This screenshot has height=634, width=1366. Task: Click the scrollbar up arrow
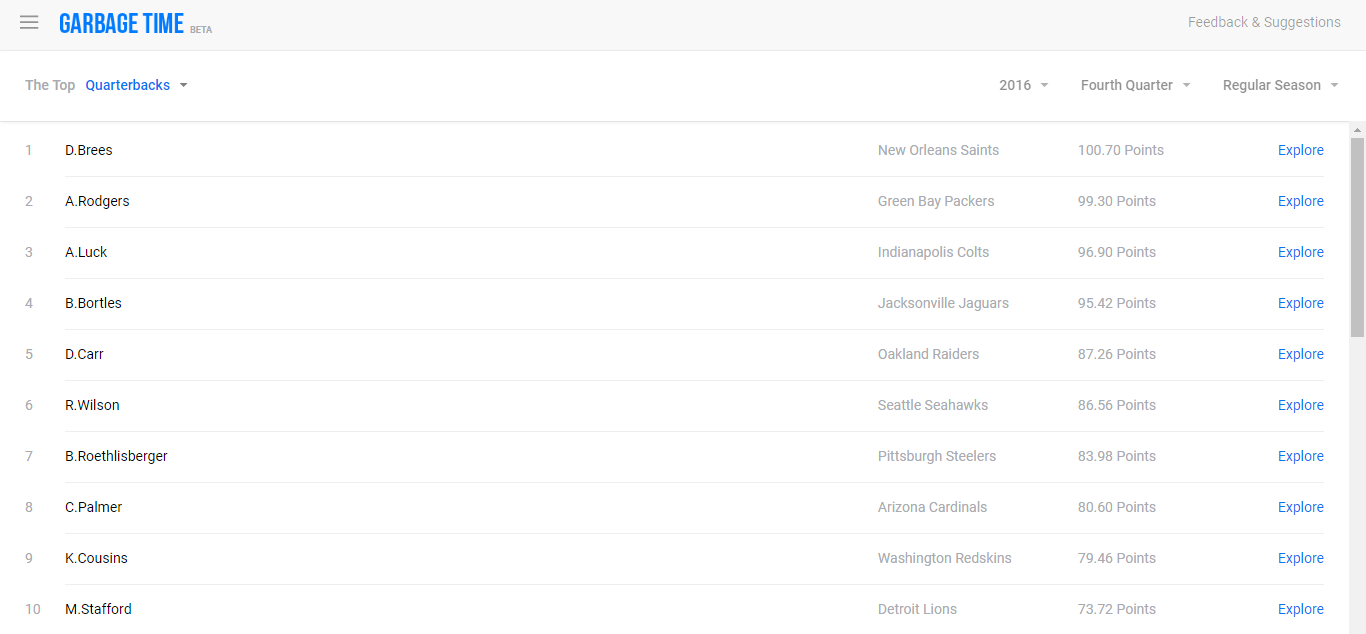click(1357, 130)
